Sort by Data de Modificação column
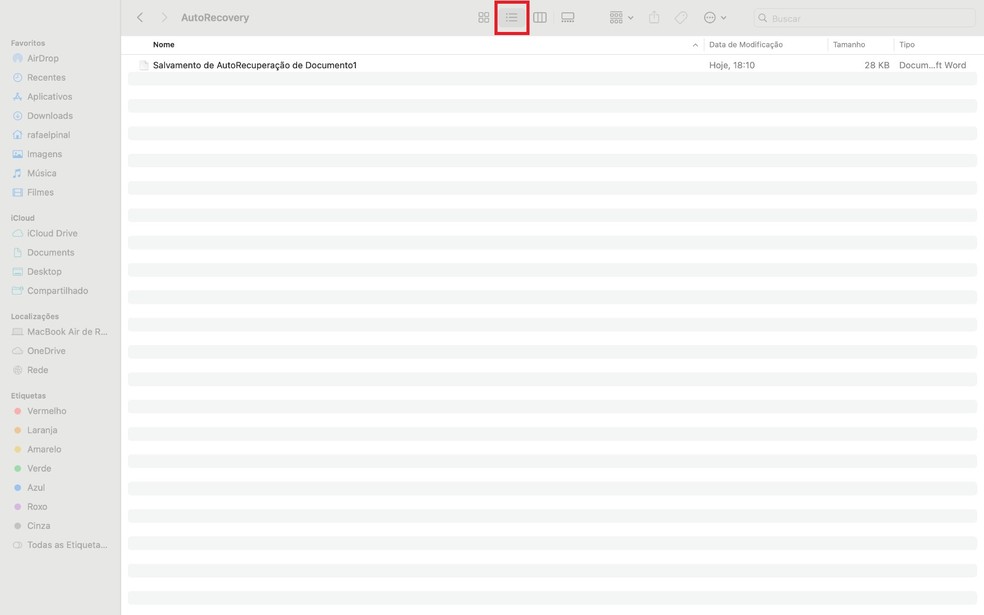Screen dimensions: 984x615 coord(746,45)
